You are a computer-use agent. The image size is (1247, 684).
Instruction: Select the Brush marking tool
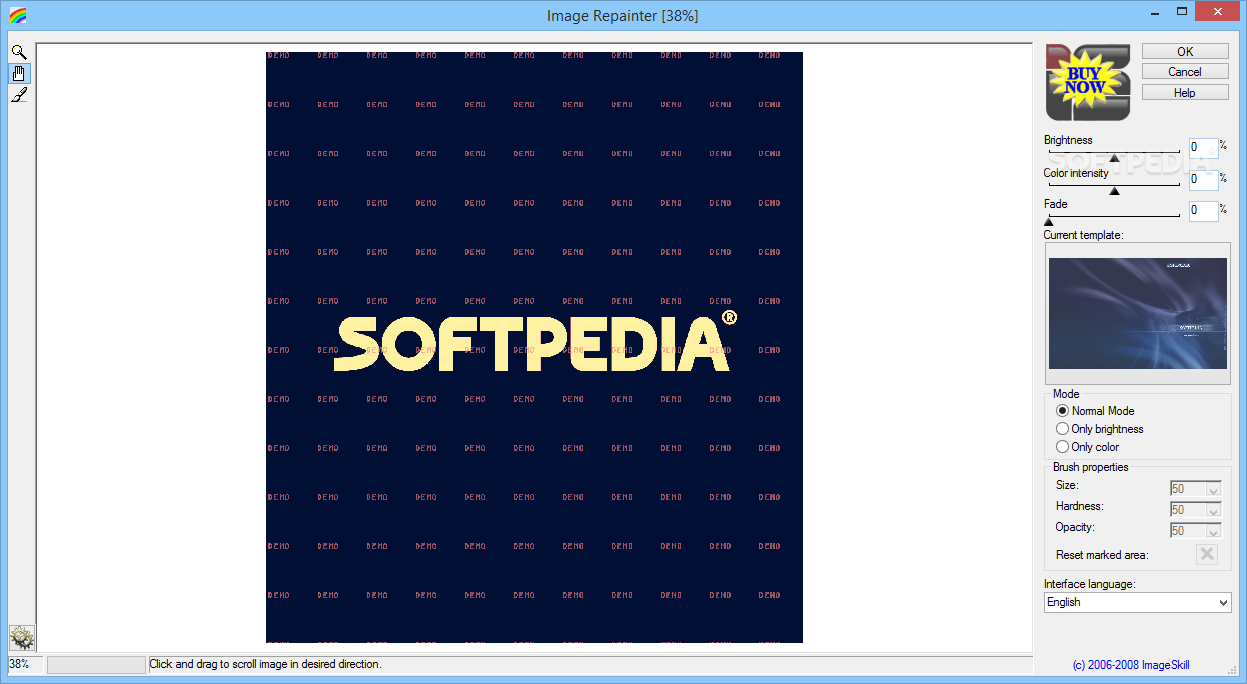[x=19, y=94]
